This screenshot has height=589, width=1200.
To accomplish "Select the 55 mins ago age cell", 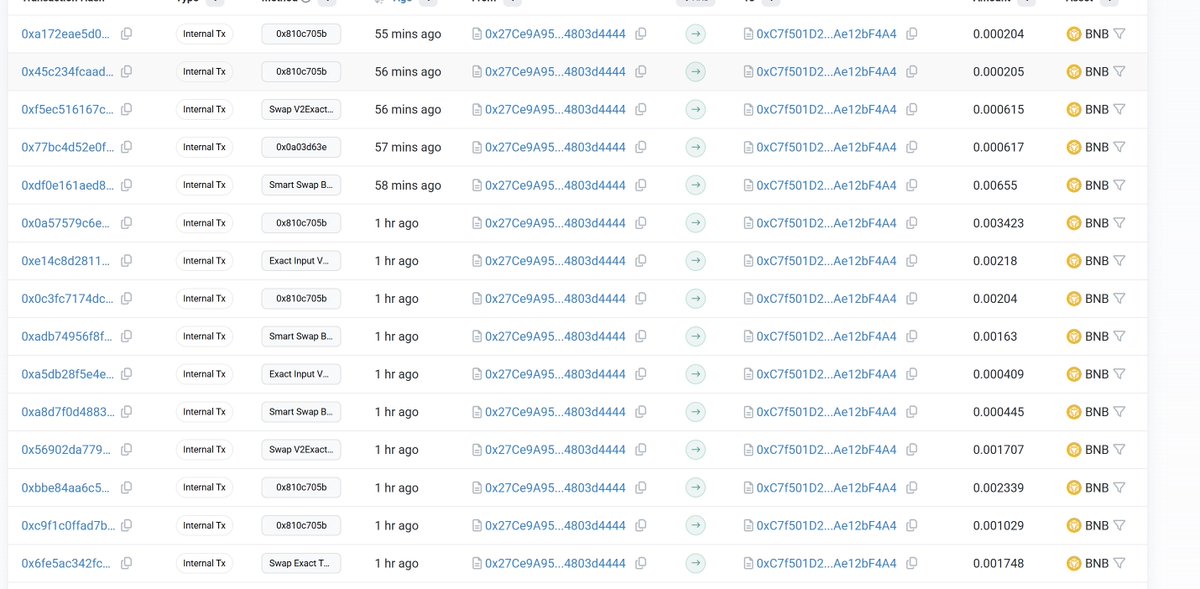I will click(x=408, y=34).
